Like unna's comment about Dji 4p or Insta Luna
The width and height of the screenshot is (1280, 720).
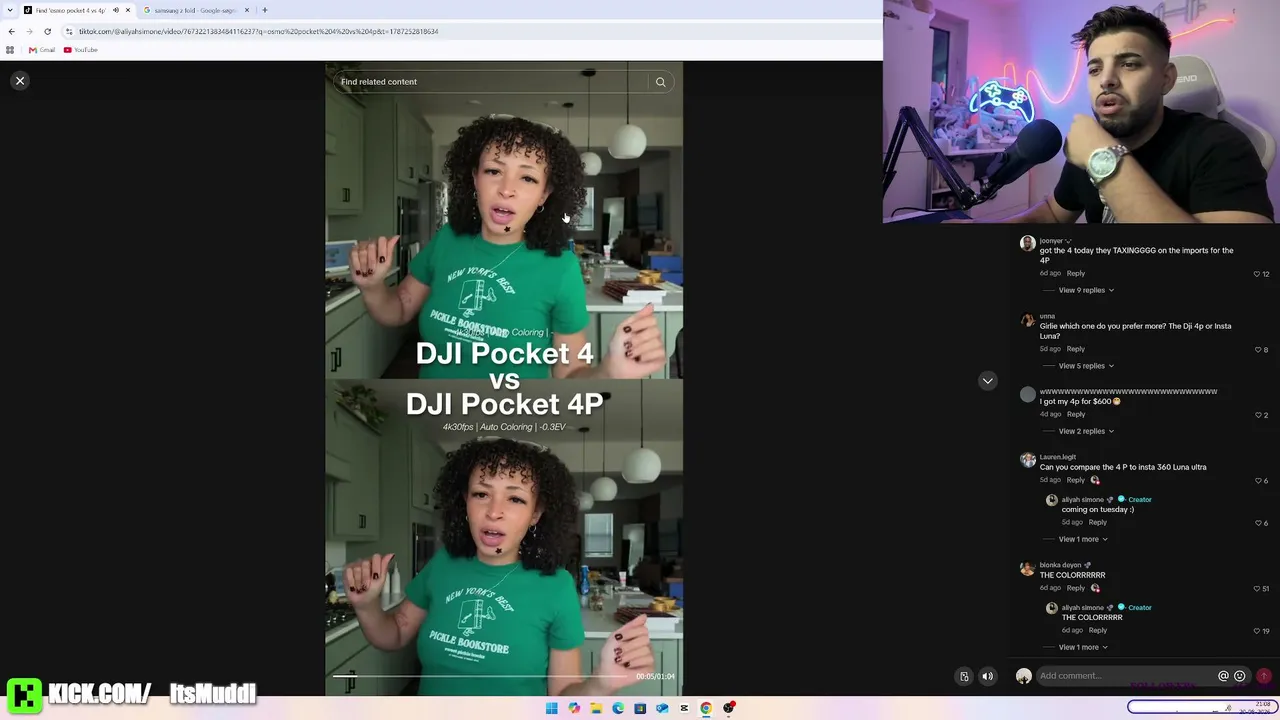[x=1257, y=350]
